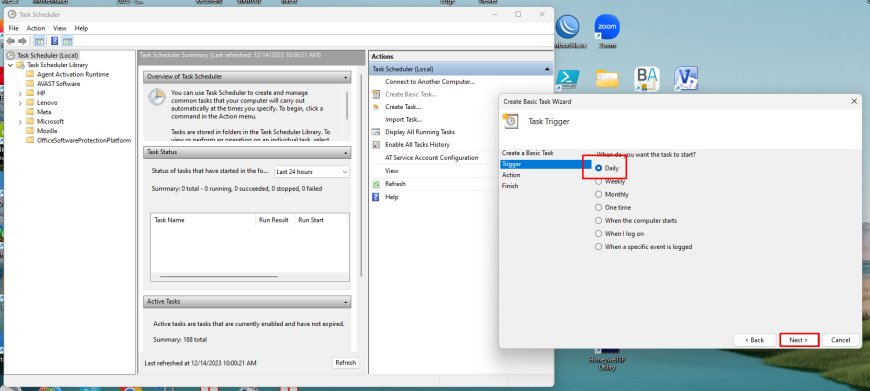Screen dimensions: 870x391
Task: Click the Next button in wizard
Action: [799, 340]
